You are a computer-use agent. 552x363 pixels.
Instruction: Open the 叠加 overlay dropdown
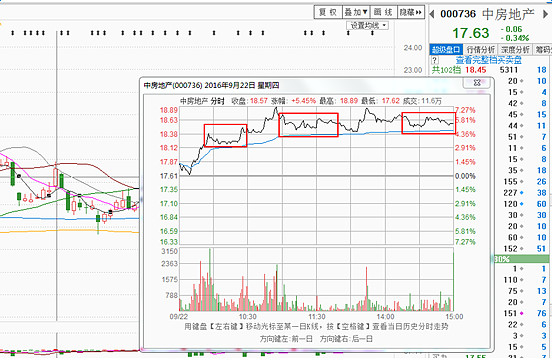[x=356, y=12]
